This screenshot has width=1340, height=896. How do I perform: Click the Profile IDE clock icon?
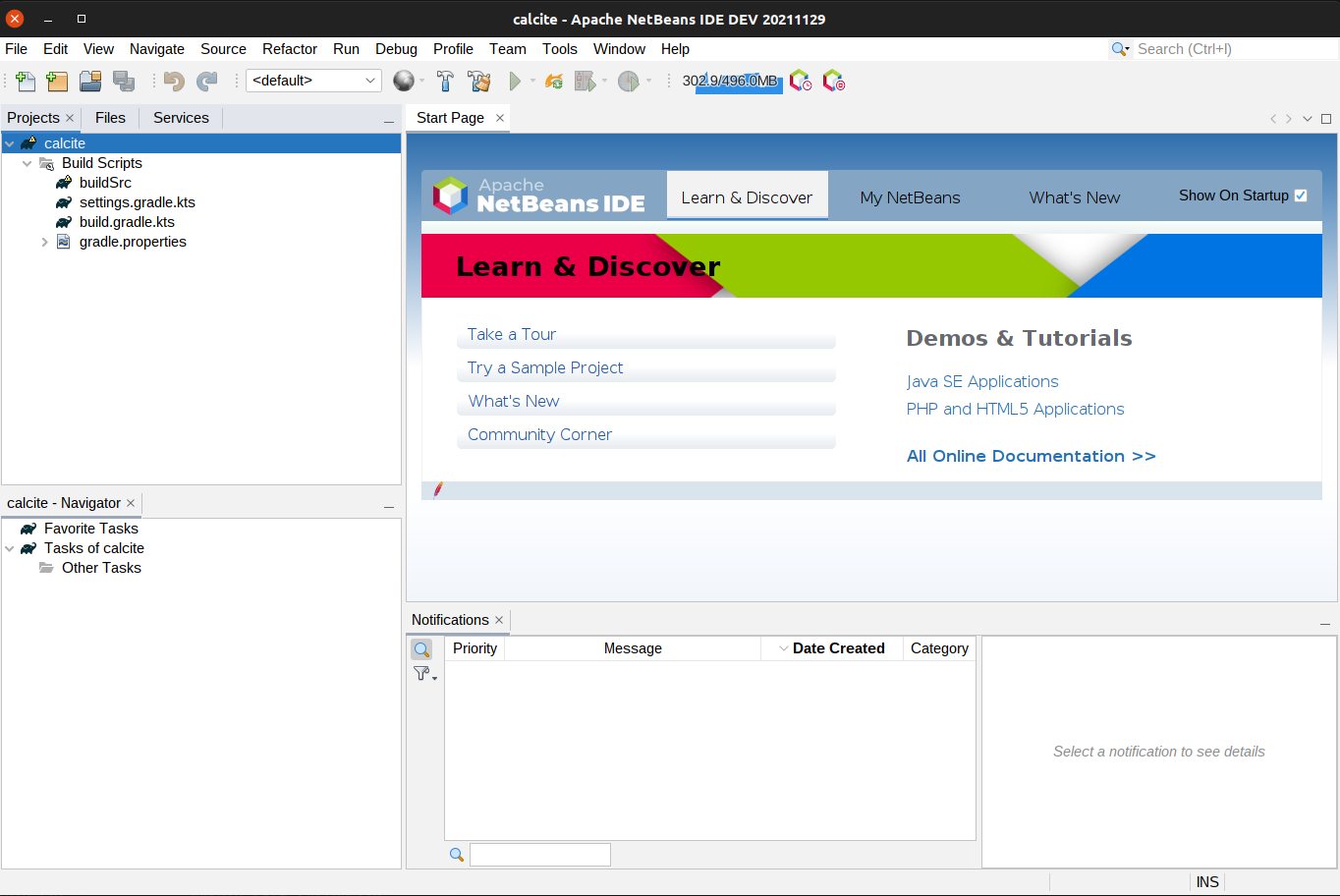click(801, 81)
